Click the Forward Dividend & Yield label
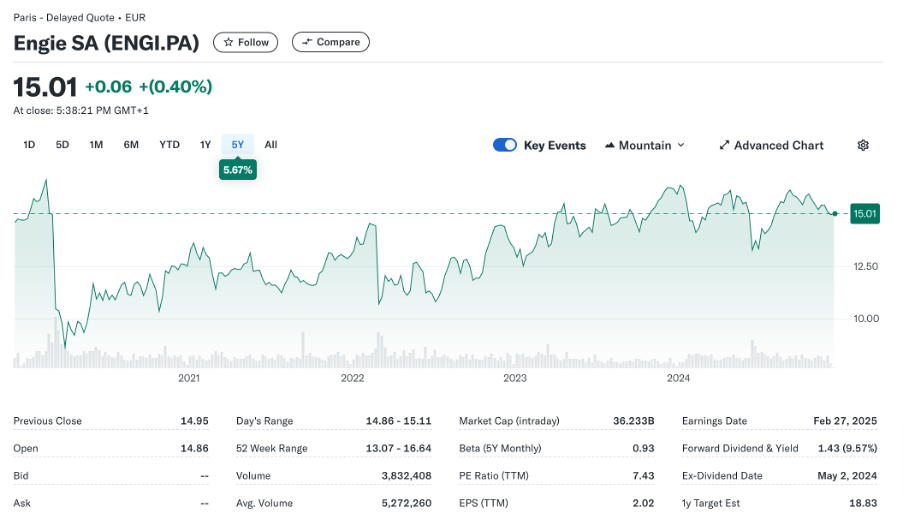 coord(740,448)
